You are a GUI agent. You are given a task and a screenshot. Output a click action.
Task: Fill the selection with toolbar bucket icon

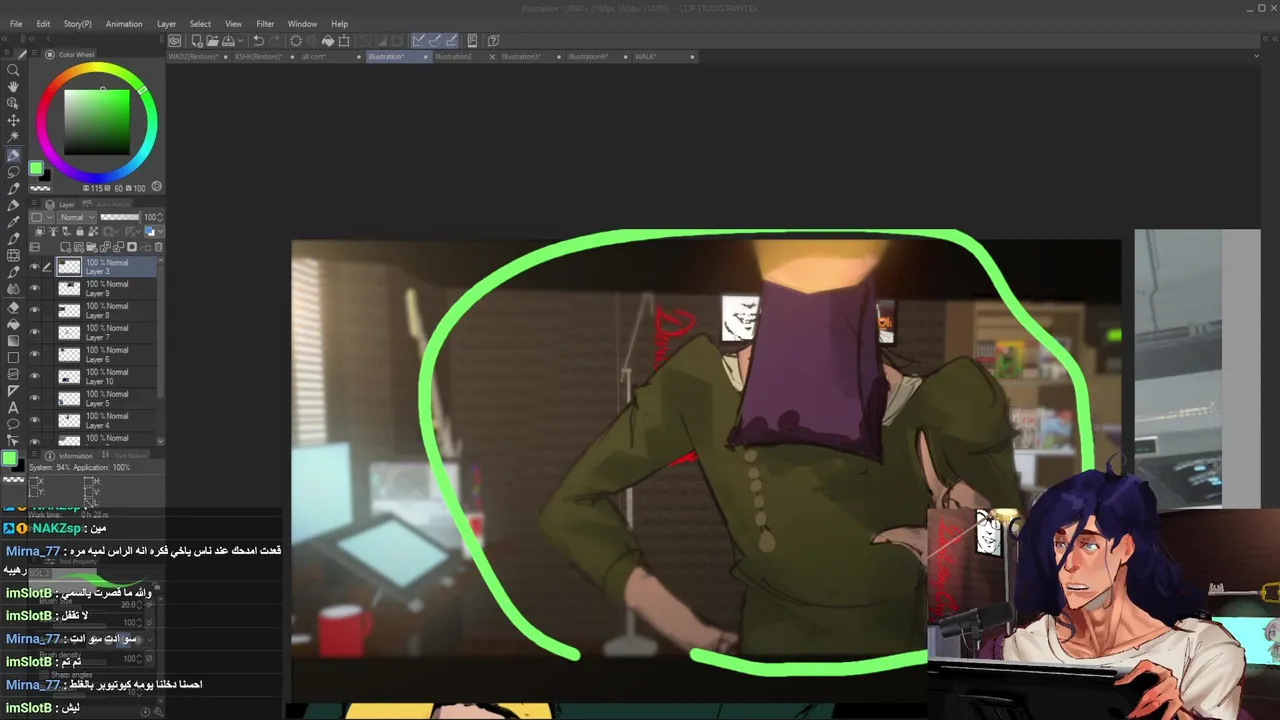click(328, 41)
